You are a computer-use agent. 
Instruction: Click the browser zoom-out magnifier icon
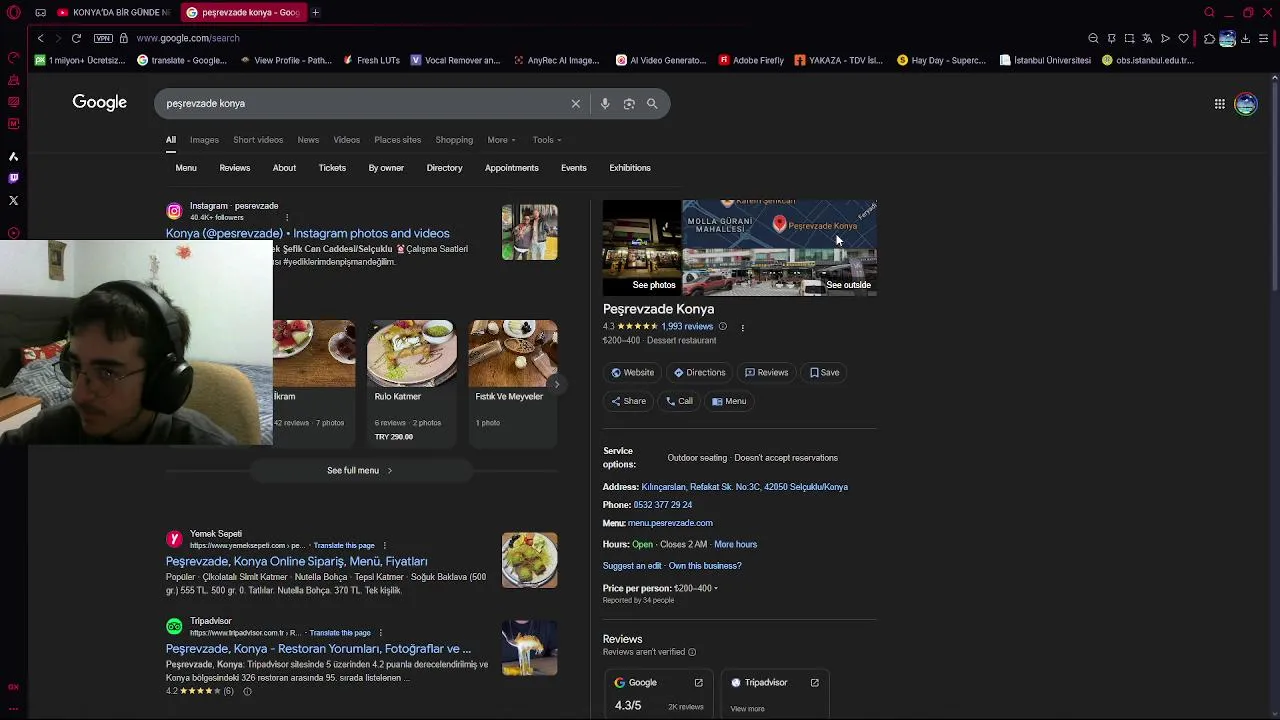[x=1093, y=38]
